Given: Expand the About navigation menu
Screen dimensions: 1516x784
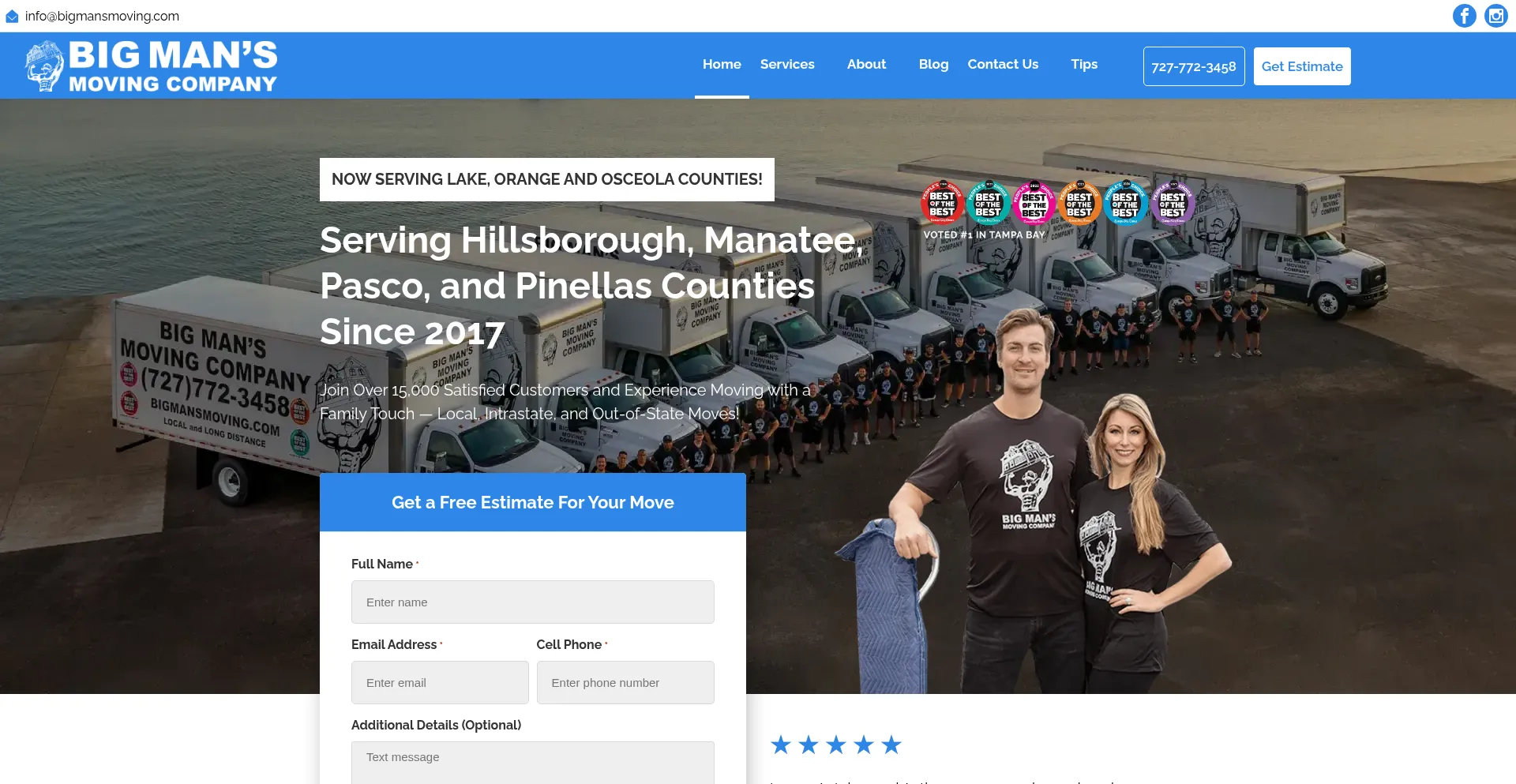Looking at the screenshot, I should point(866,65).
